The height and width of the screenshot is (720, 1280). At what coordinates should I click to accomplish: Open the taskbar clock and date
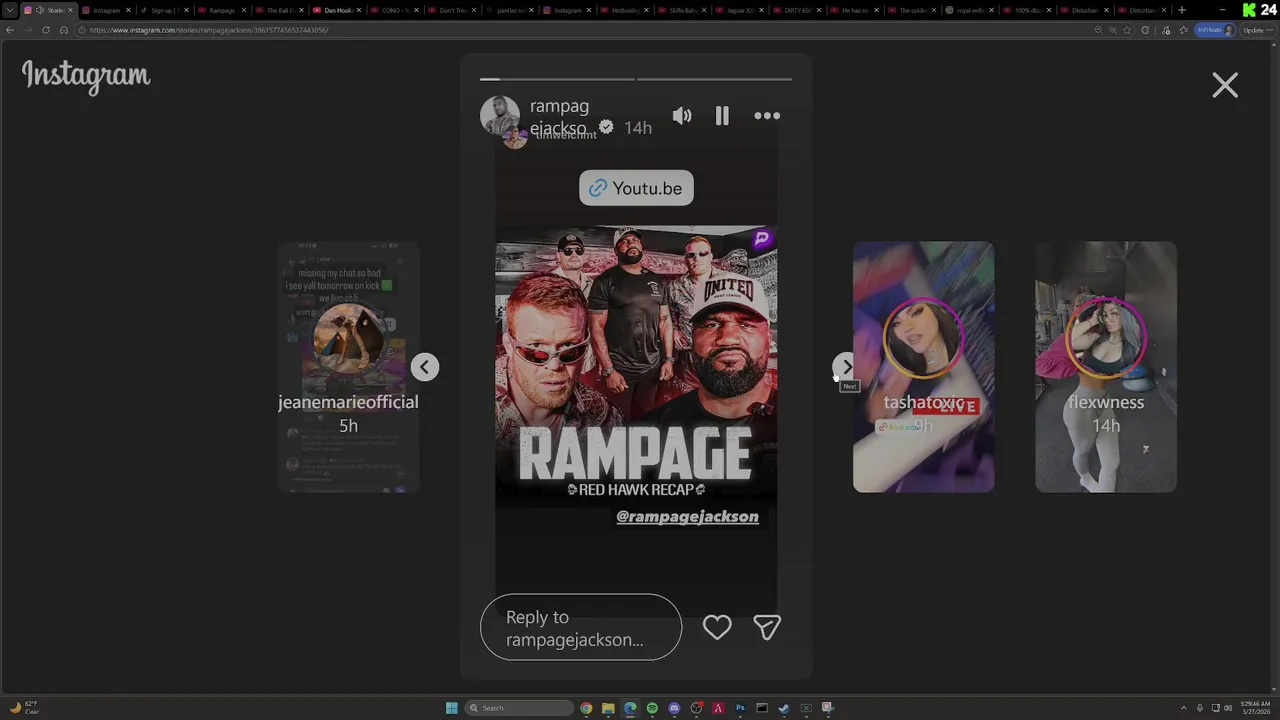pos(1254,707)
